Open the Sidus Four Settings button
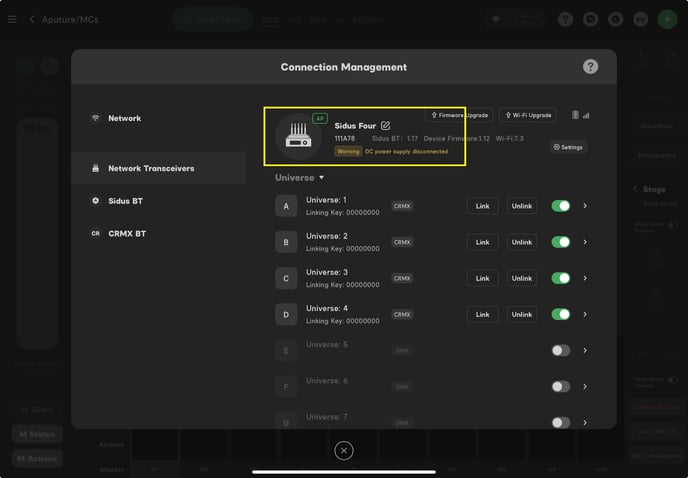Viewport: 688px width, 478px height. coord(568,147)
